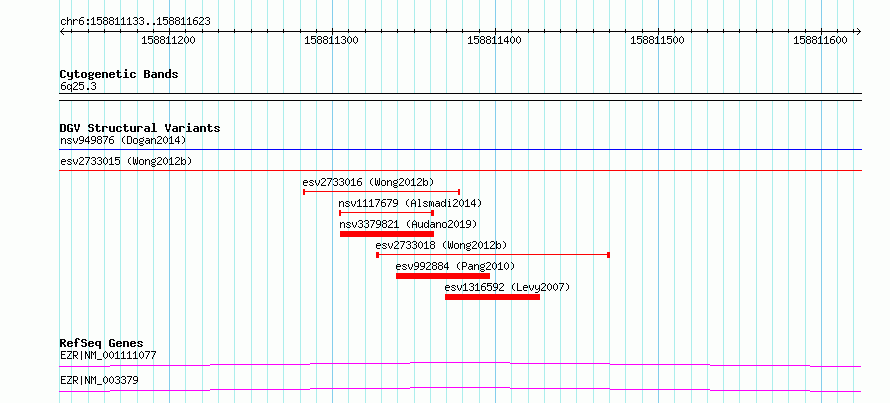Click the thick red esv992884 bar
The image size is (890, 403).
(443, 276)
